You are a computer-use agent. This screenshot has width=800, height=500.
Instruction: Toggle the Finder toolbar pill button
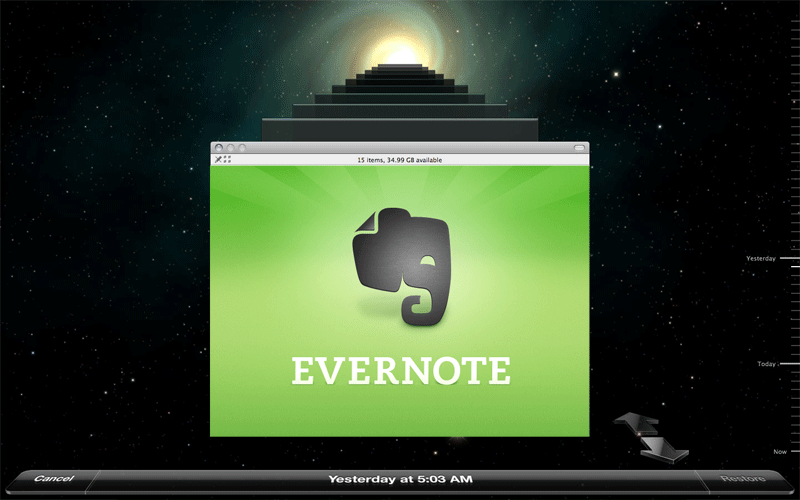tap(579, 148)
